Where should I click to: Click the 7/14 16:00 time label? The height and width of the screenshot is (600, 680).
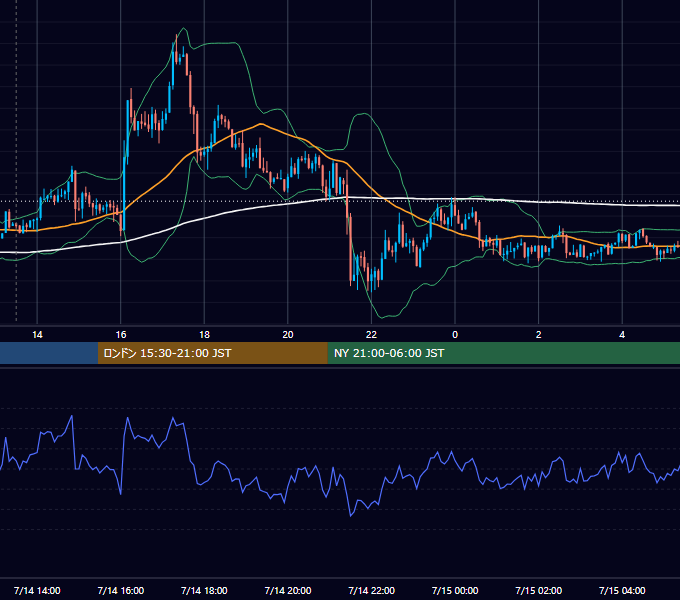121,590
